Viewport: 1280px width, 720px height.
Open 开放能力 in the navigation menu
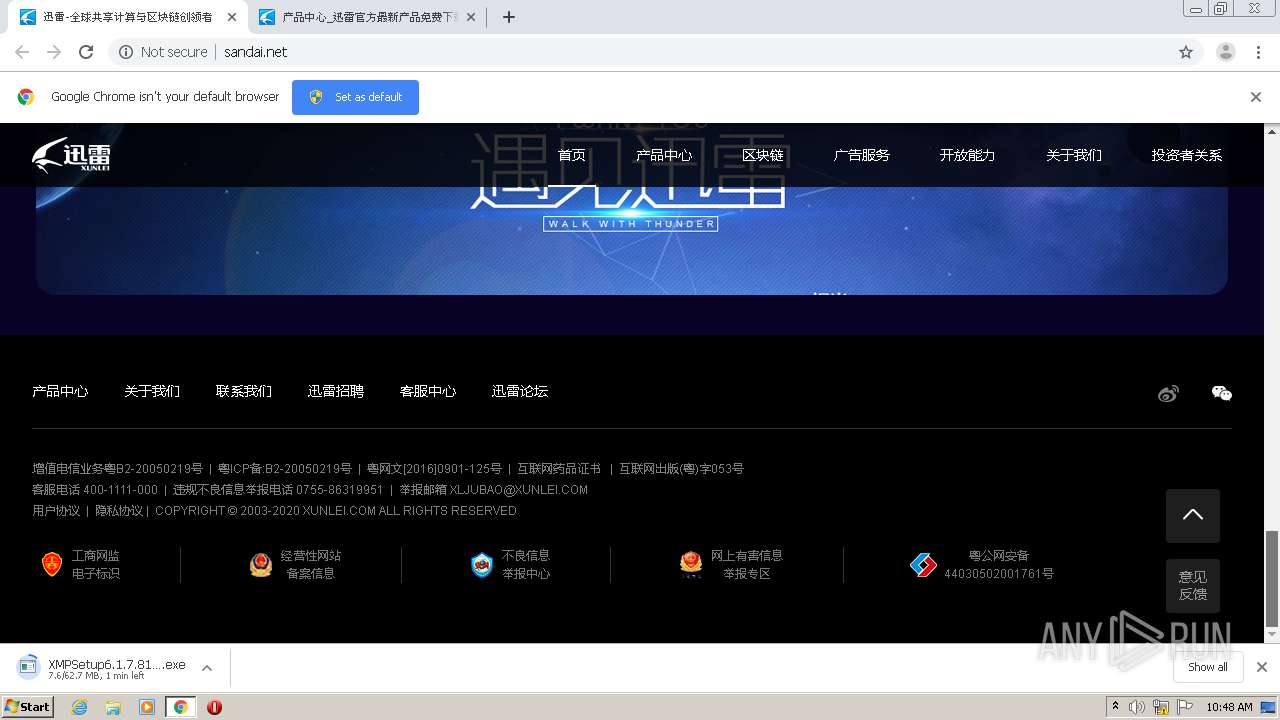(x=967, y=155)
